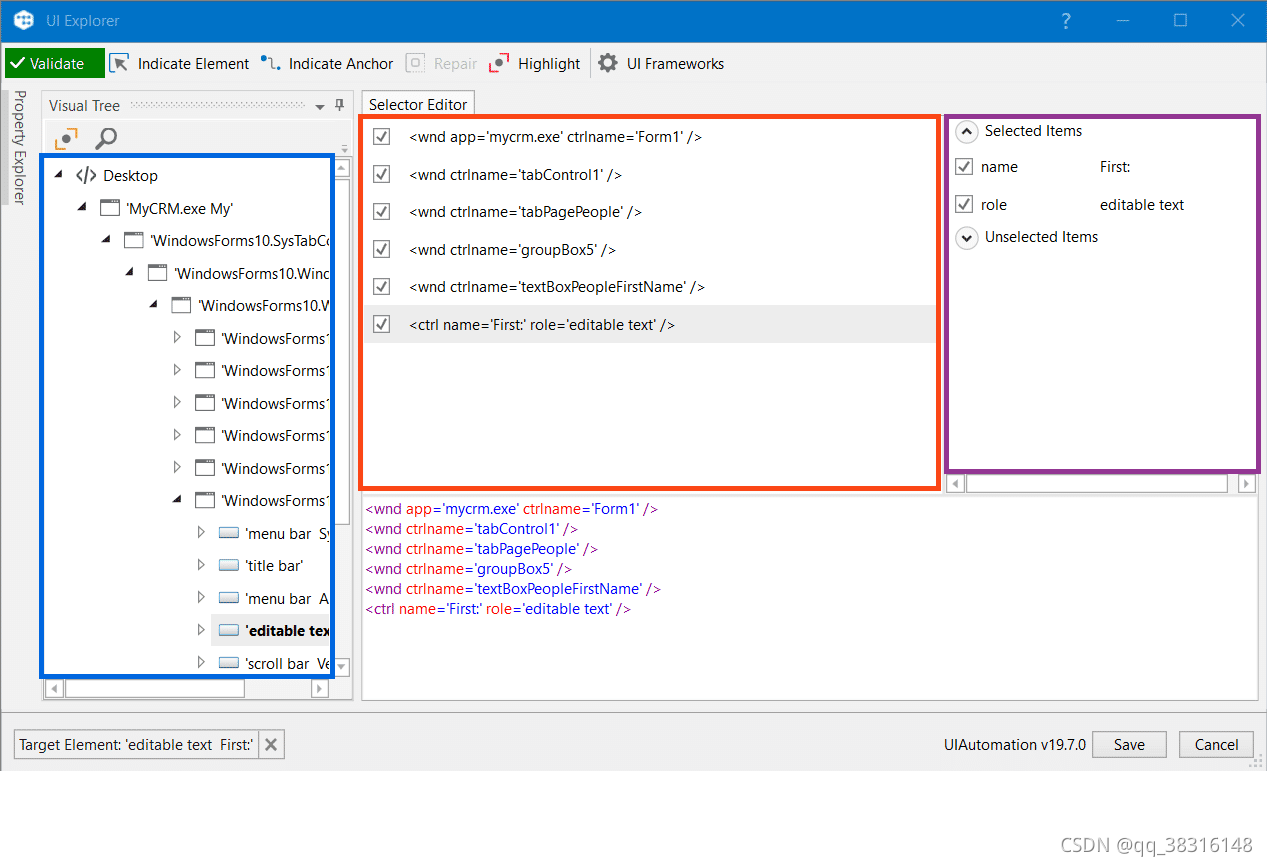Viewport: 1267px width, 866px height.
Task: Click the Visual Tree highlight icon
Action: 66,138
